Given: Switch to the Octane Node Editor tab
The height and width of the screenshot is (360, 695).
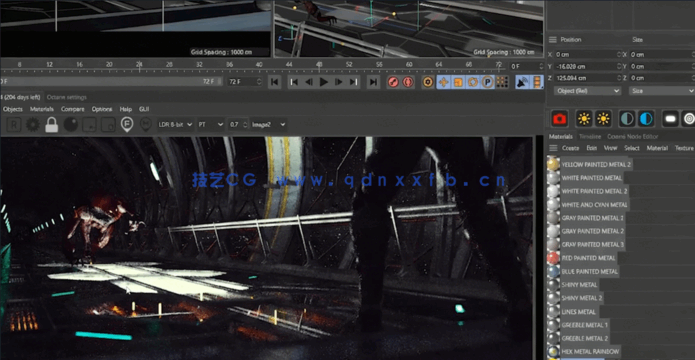Looking at the screenshot, I should point(633,137).
